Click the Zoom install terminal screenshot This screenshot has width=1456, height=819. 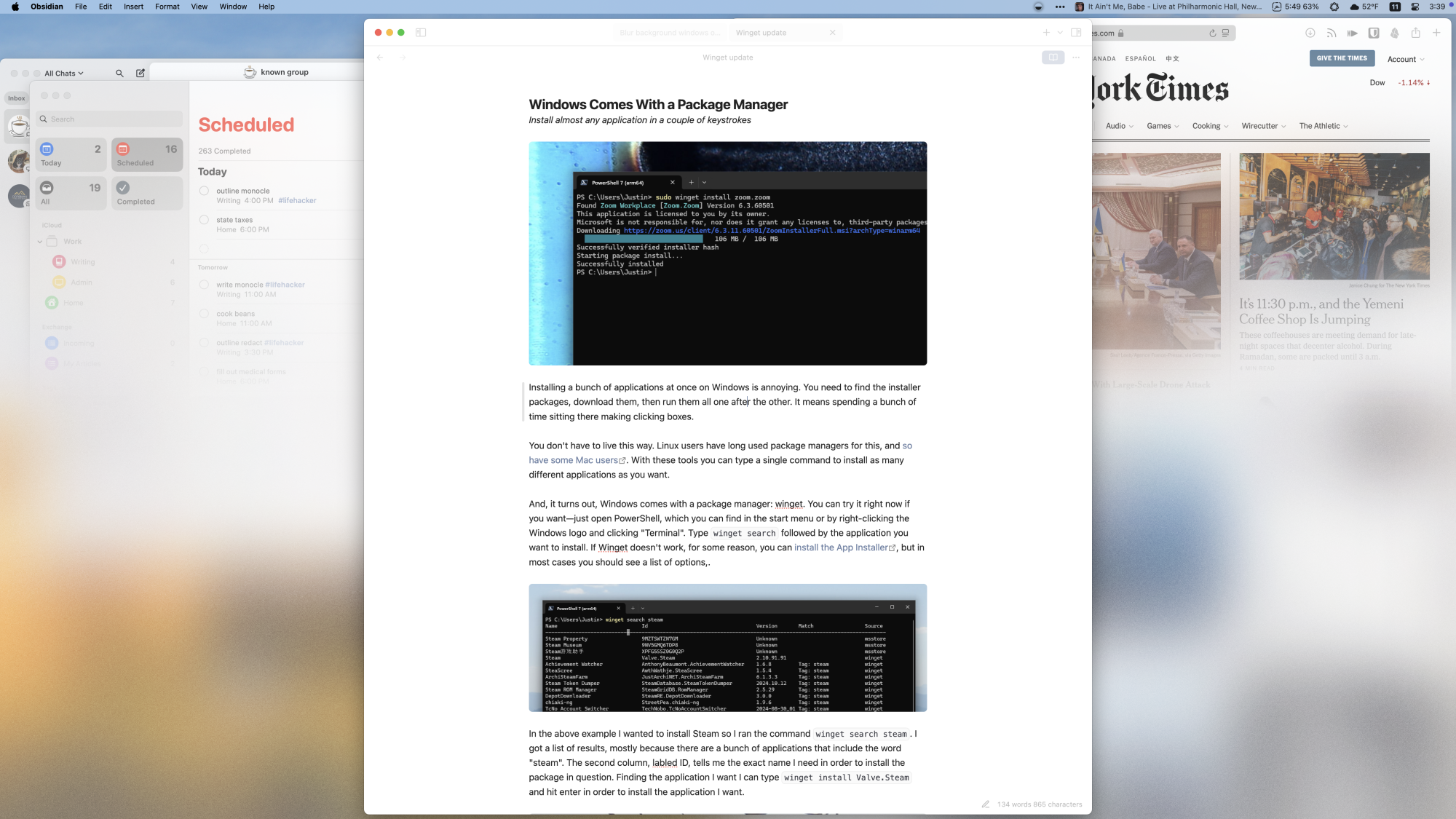pos(728,253)
